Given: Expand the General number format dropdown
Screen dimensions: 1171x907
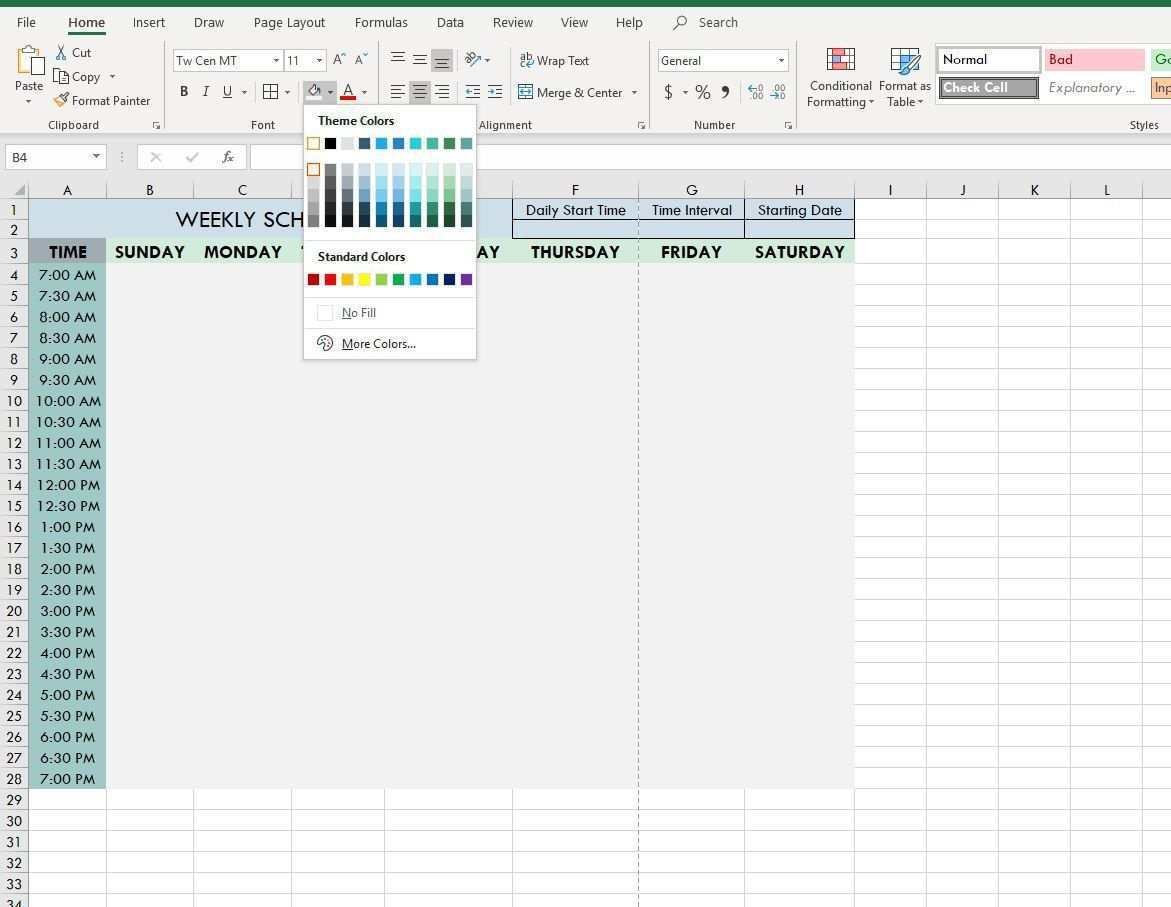Looking at the screenshot, I should 781,61.
